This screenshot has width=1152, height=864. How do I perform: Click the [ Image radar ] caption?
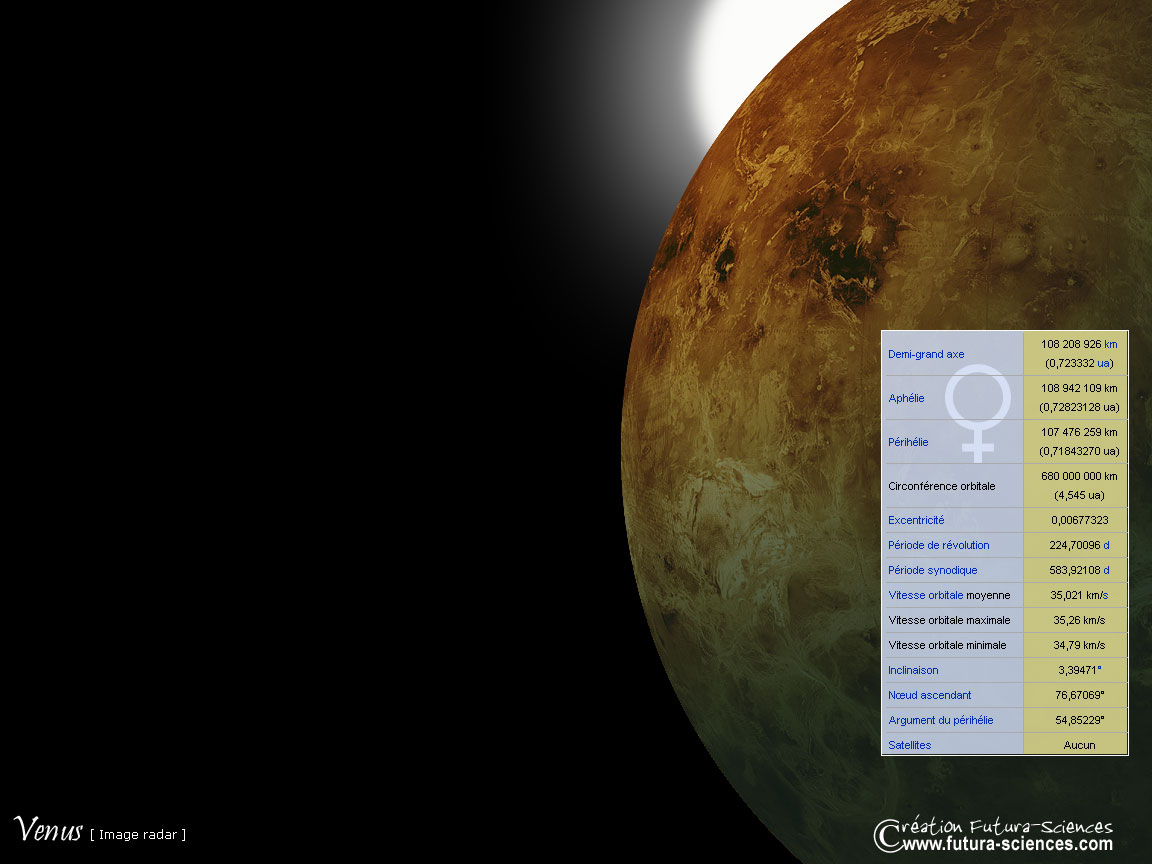[138, 834]
